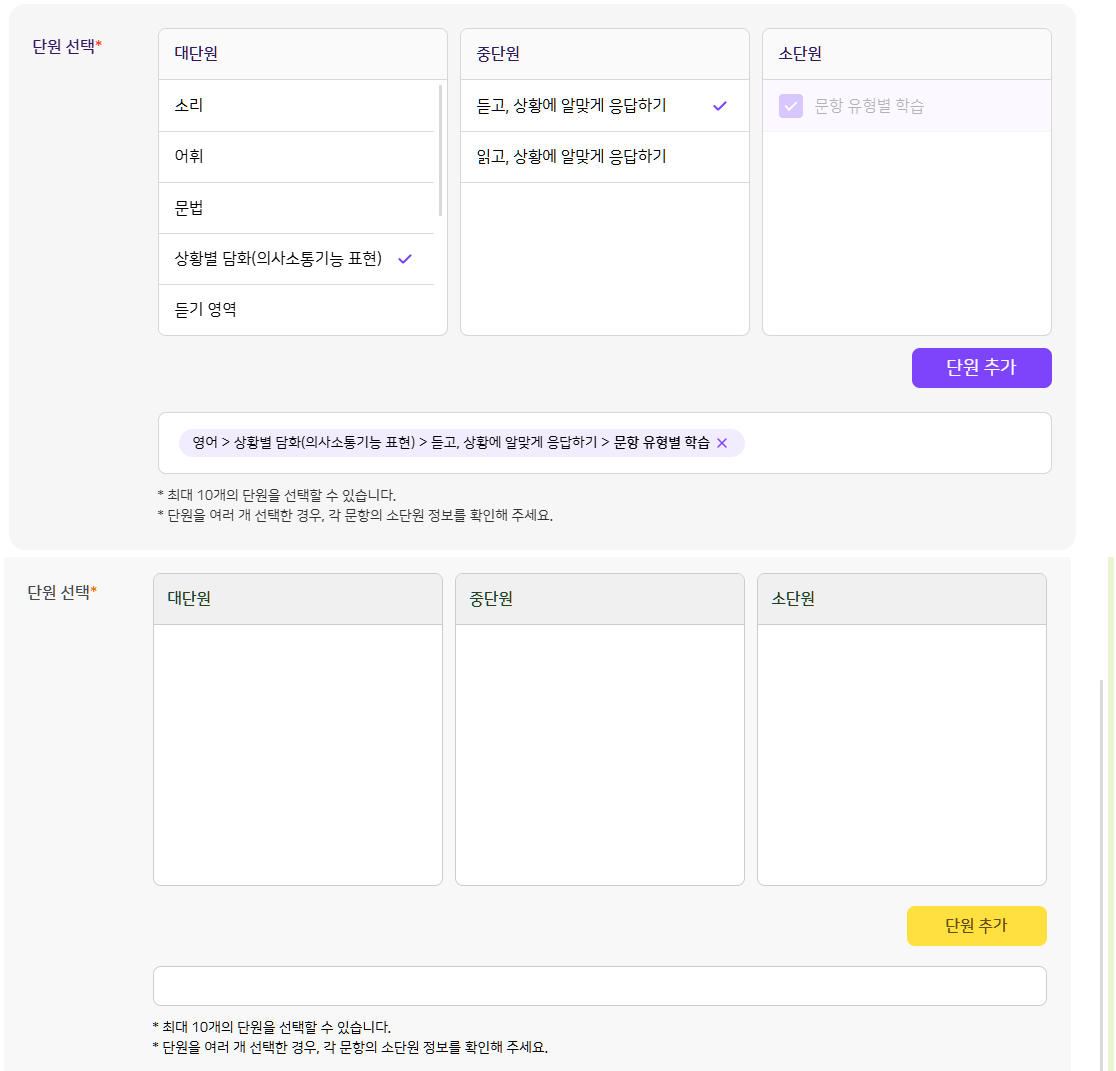Click the upper 중단원 column header
This screenshot has width=1116, height=1071.
click(x=604, y=54)
